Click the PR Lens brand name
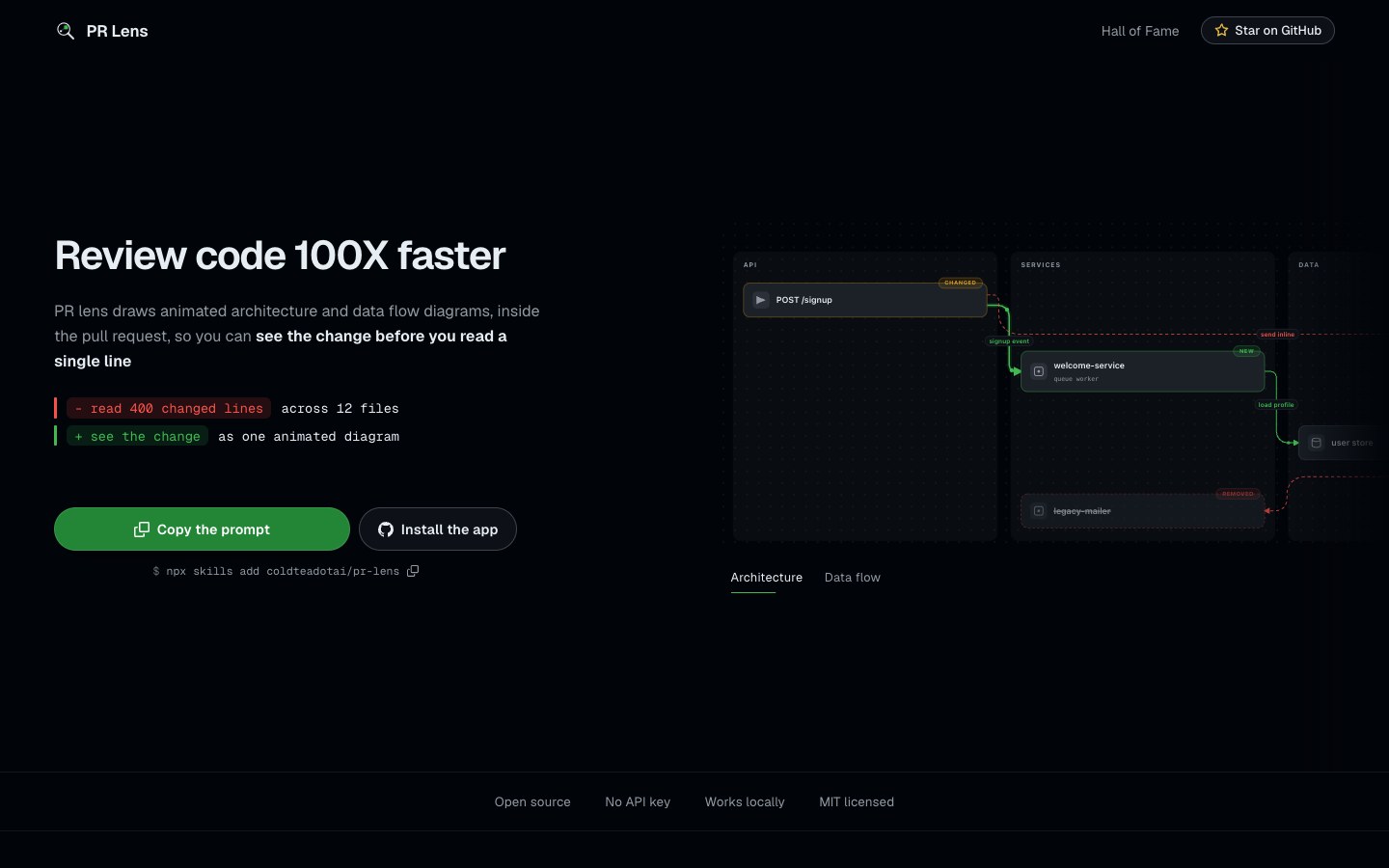The height and width of the screenshot is (868, 1389). 117,31
